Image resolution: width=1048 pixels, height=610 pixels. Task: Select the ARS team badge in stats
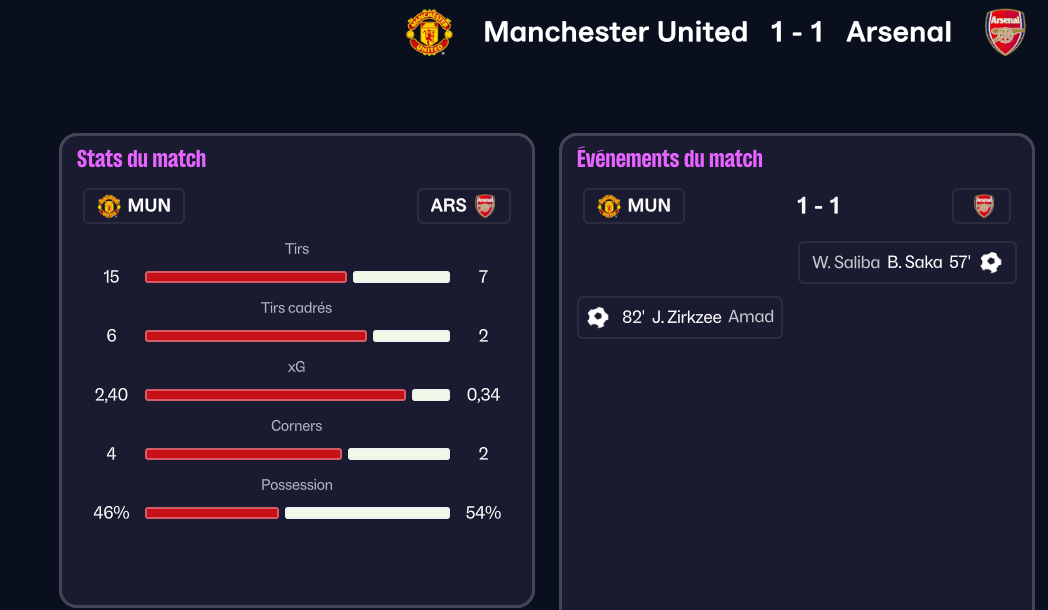463,206
